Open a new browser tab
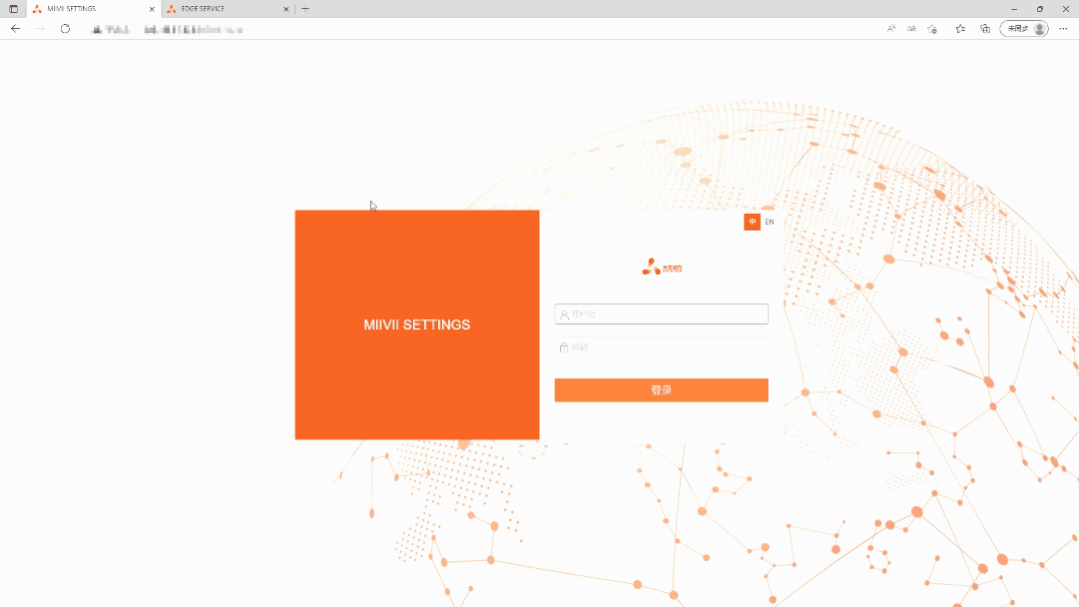 (306, 9)
